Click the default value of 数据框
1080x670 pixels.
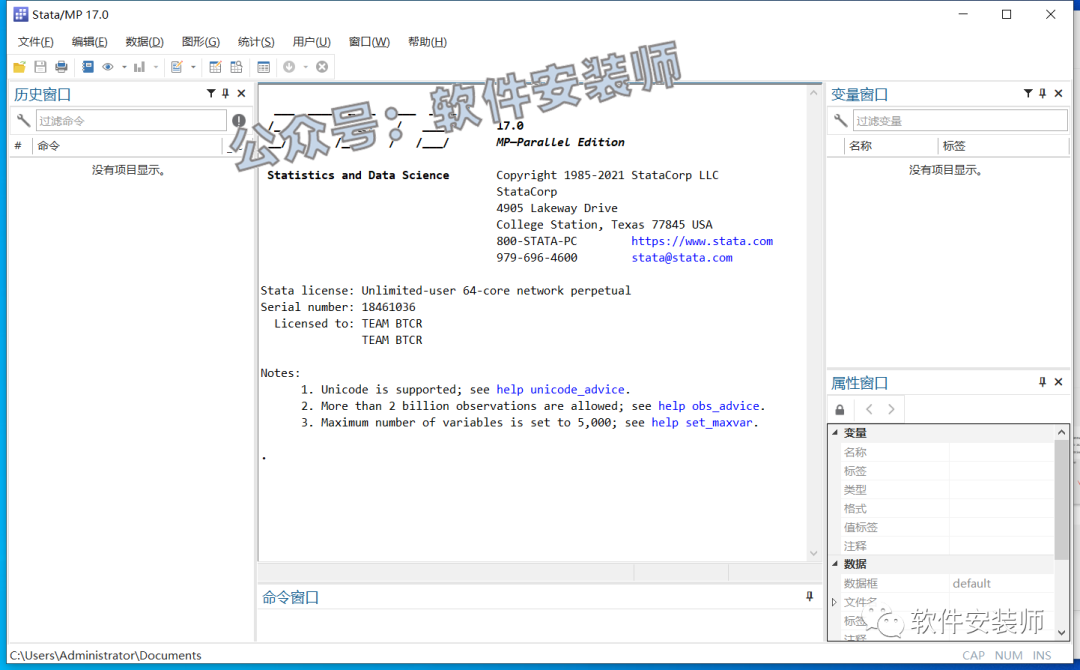(x=971, y=583)
